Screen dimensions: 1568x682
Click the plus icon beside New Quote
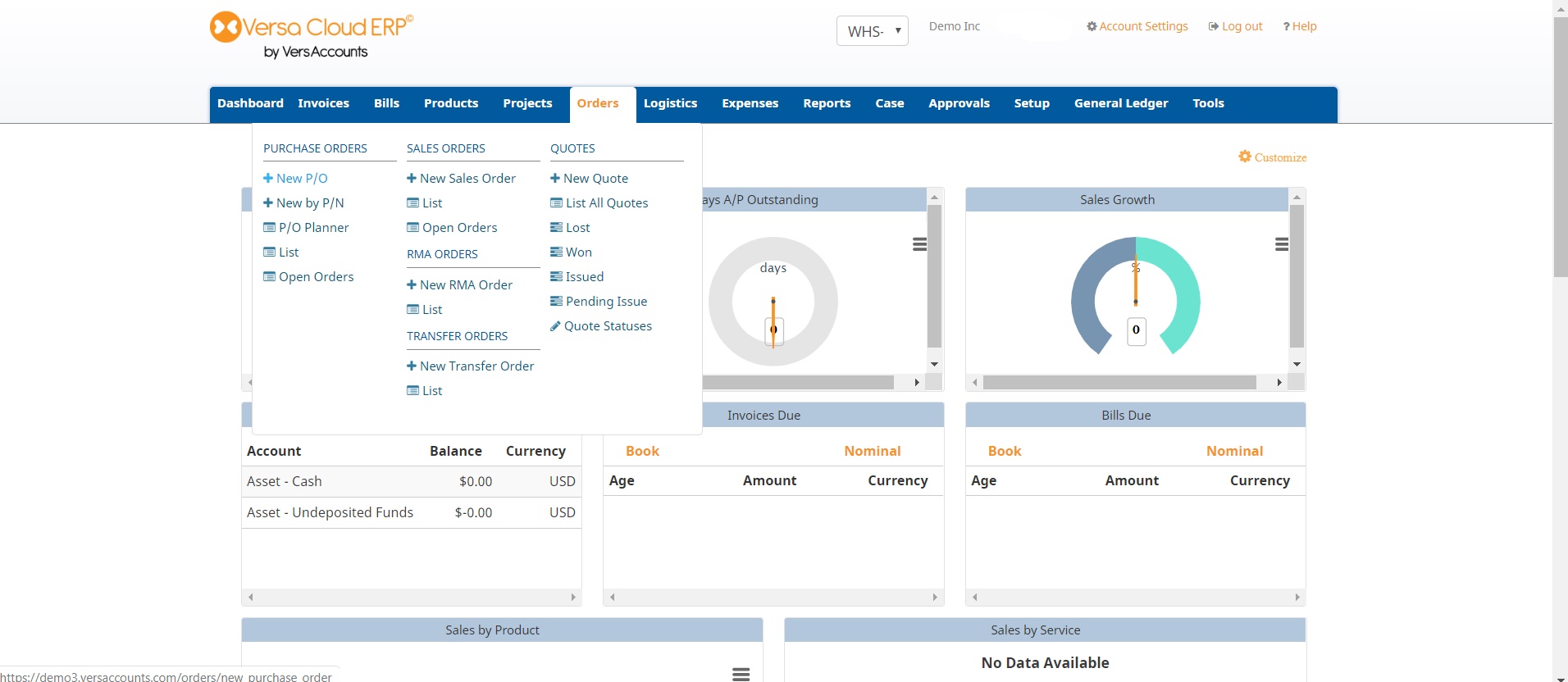[x=555, y=178]
